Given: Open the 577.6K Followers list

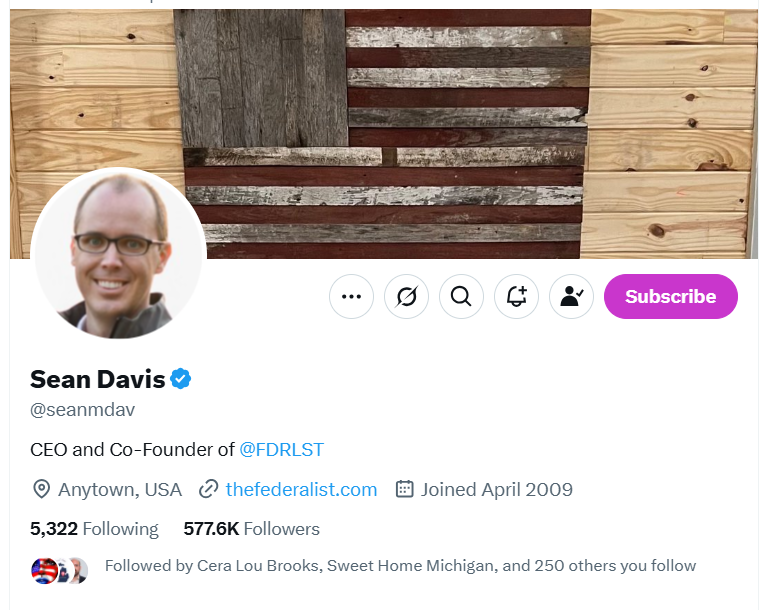Looking at the screenshot, I should click(251, 529).
